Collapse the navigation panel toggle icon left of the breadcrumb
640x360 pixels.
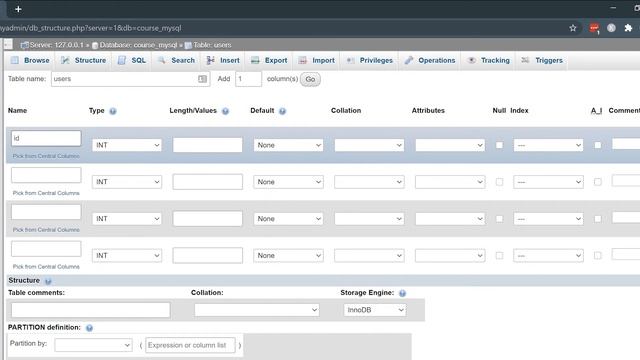pyautogui.click(x=8, y=44)
